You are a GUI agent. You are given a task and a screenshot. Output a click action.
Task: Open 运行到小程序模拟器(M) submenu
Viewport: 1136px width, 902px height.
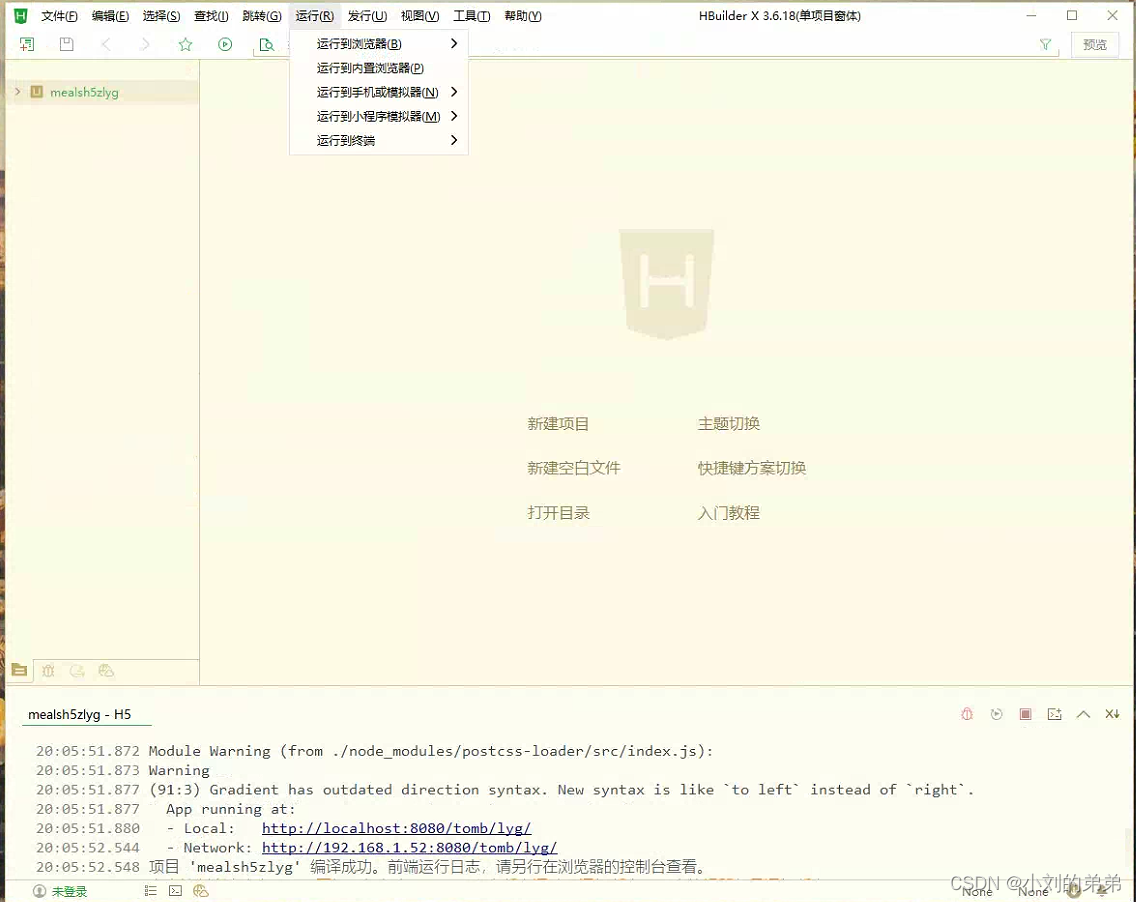(x=379, y=116)
